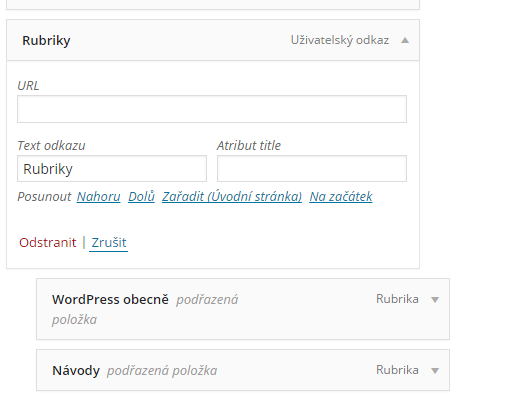Viewport: 514px width, 397px height.
Task: Click the collapsed menu item bar above Rubriky
Action: coord(213,5)
